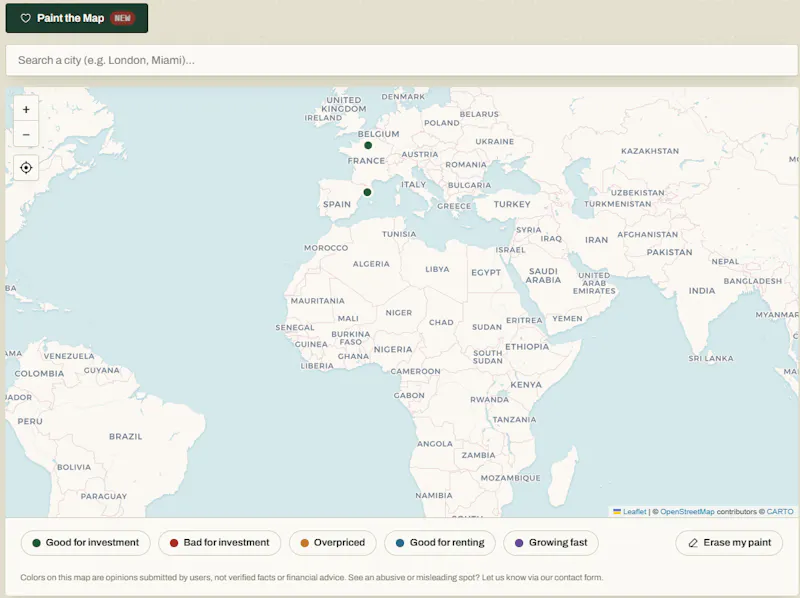Image resolution: width=800 pixels, height=598 pixels.
Task: Click the ANGOLA label on the map
Action: pyautogui.click(x=435, y=444)
